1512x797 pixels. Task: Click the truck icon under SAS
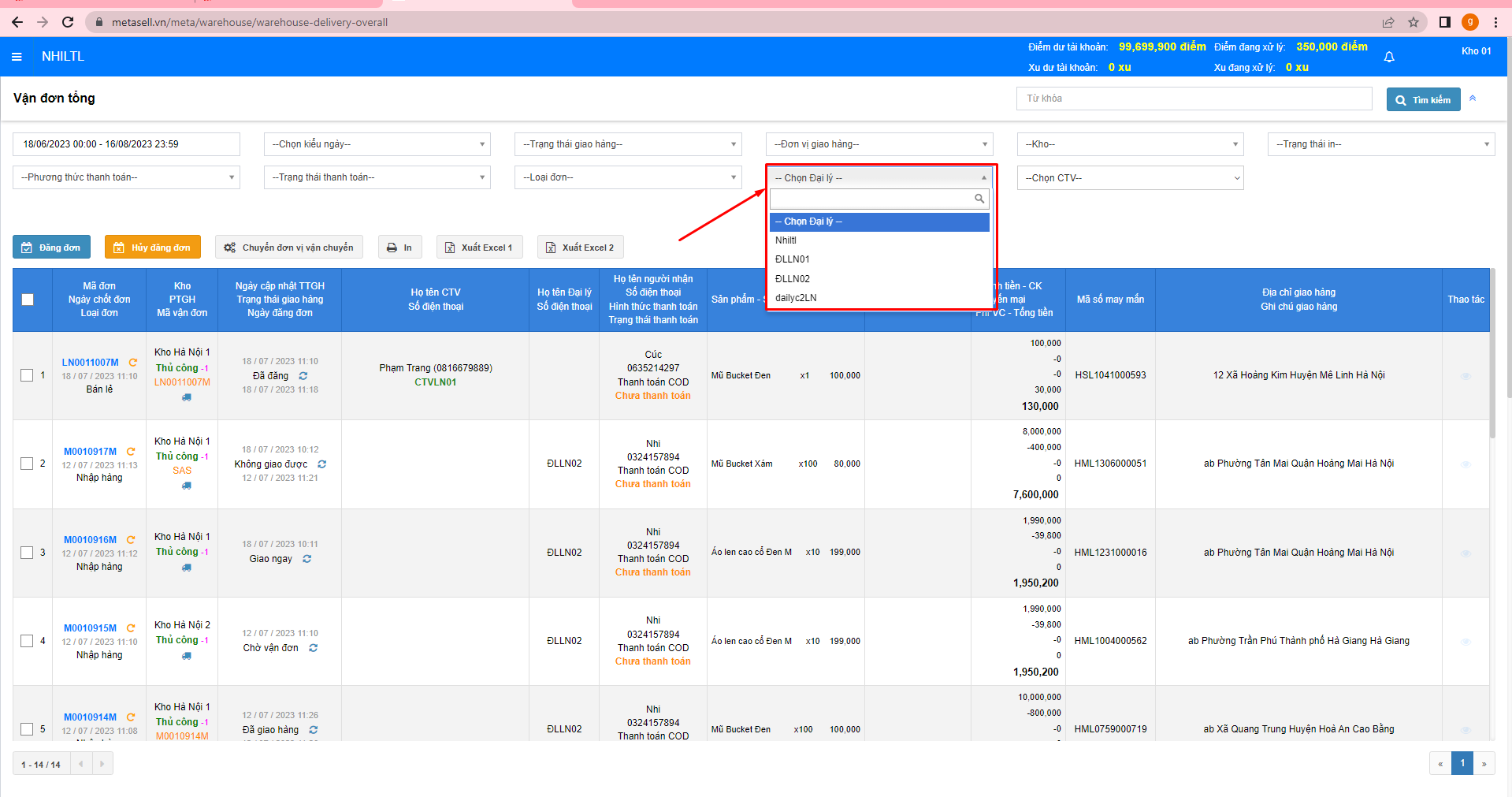(x=187, y=486)
